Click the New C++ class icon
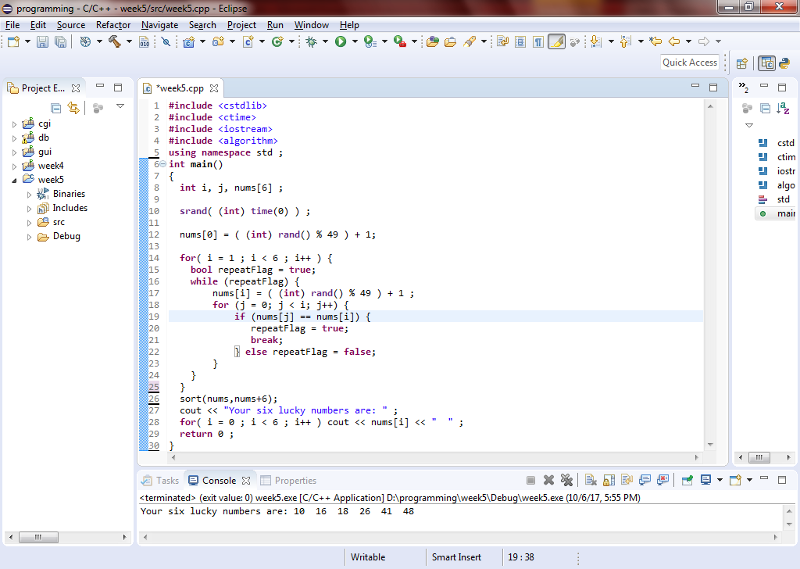800x569 pixels. tap(278, 42)
